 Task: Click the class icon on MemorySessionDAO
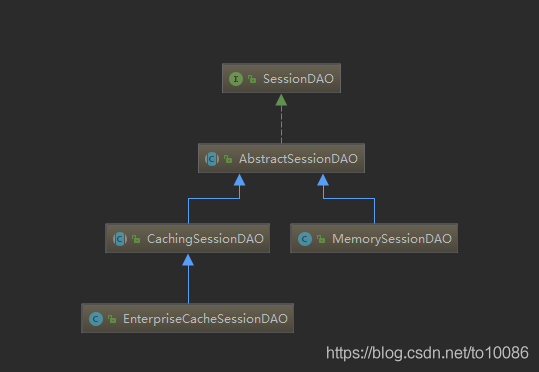305,239
